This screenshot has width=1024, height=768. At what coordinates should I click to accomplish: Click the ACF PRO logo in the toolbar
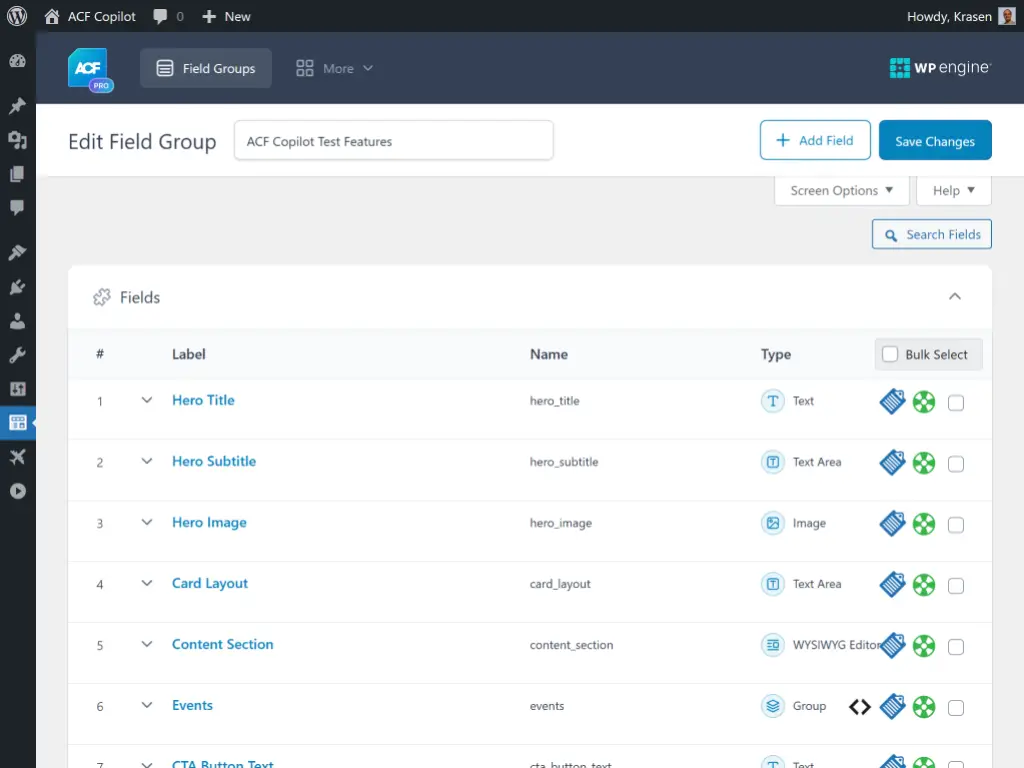(x=88, y=68)
